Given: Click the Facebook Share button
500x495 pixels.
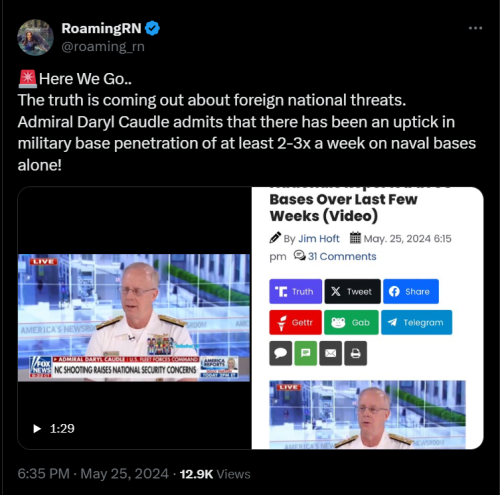Looking at the screenshot, I should 411,291.
